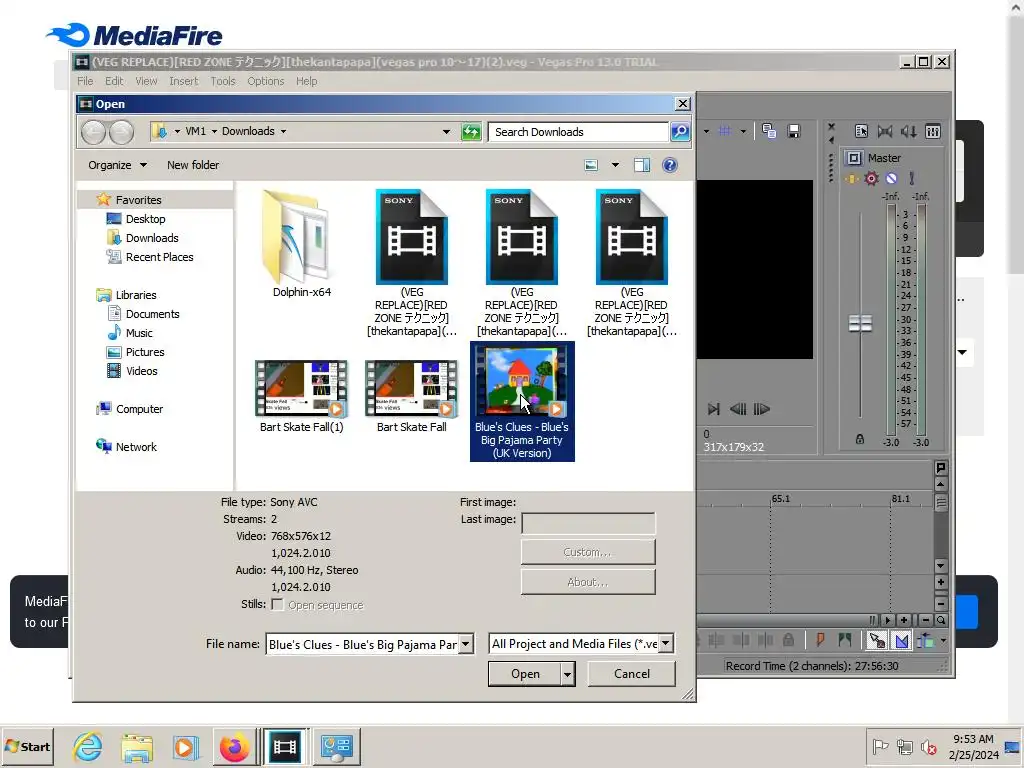Open the Edit menu in Vegas Pro
Image resolution: width=1024 pixels, height=768 pixels.
(114, 81)
